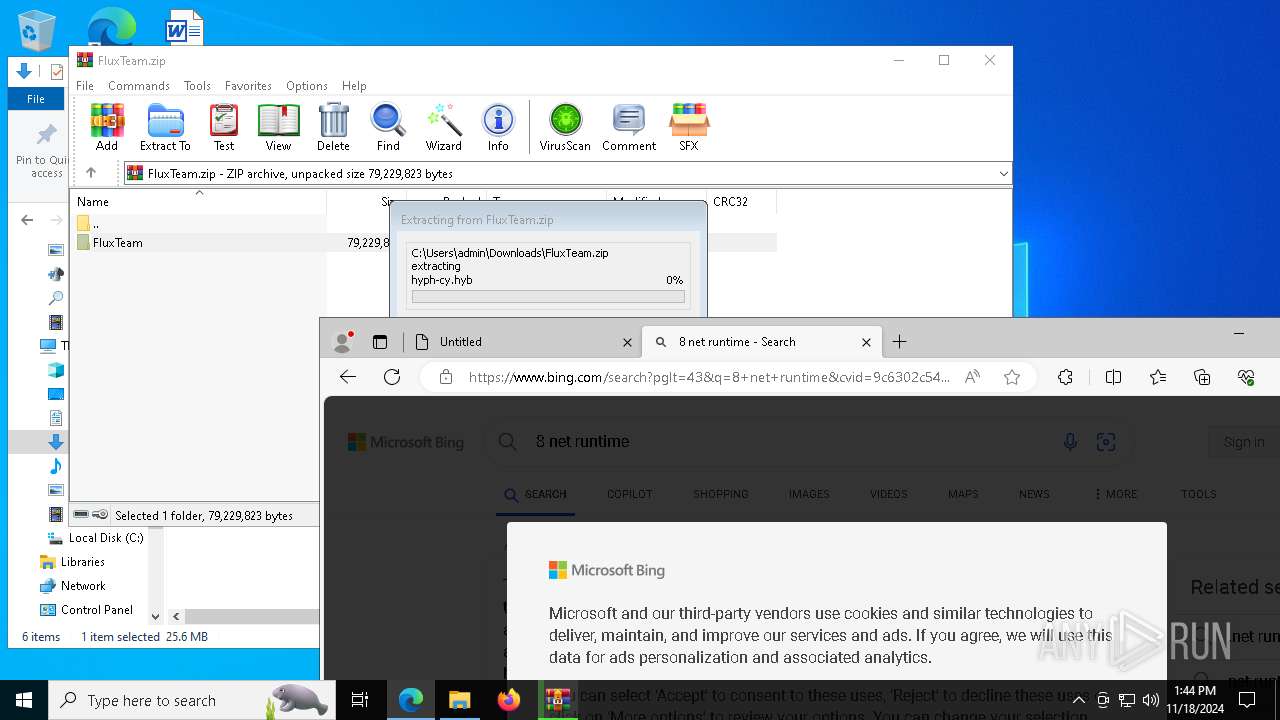The height and width of the screenshot is (720, 1280).
Task: Open the File menu in WinRAR
Action: tap(85, 86)
